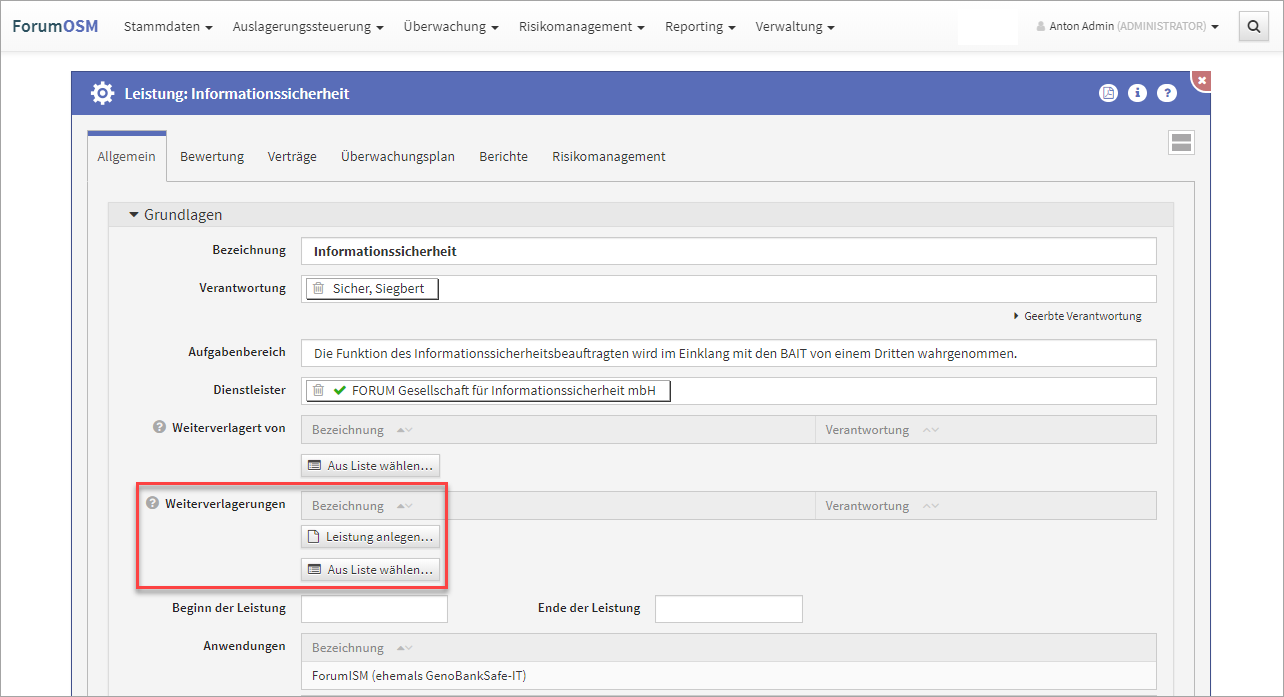Screen dimensions: 1284x697
Task: Sort Weiterverlagerungen by Verantwortung column
Action: coord(930,506)
